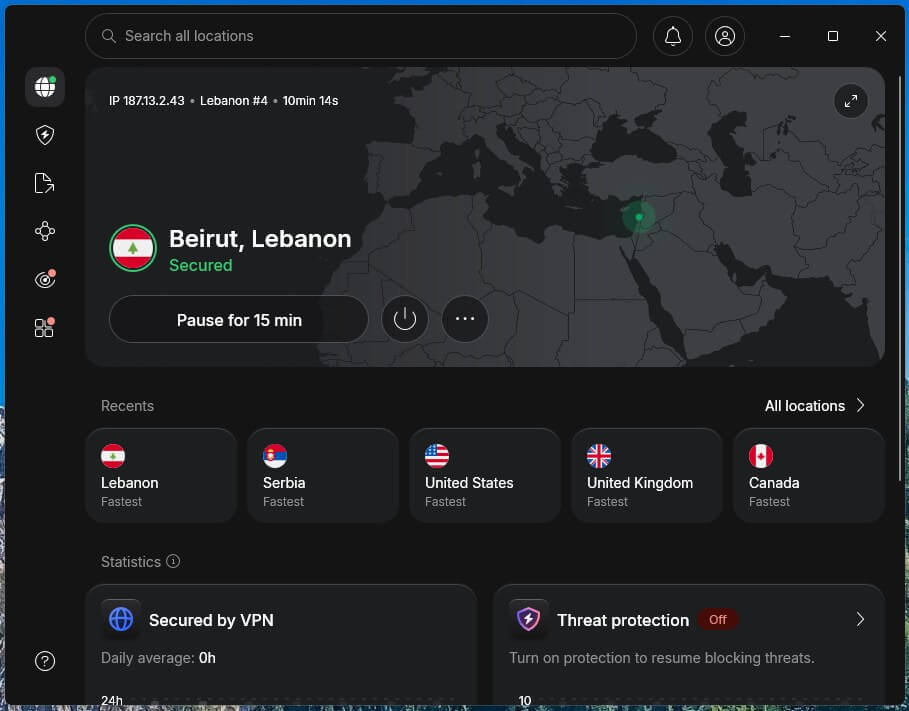
Task: Connect to Canada recent location
Action: point(809,476)
